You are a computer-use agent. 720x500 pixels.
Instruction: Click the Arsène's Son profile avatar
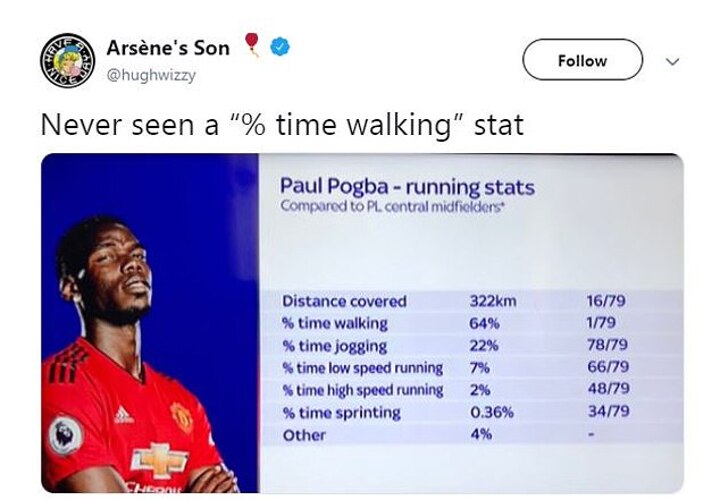click(66, 60)
